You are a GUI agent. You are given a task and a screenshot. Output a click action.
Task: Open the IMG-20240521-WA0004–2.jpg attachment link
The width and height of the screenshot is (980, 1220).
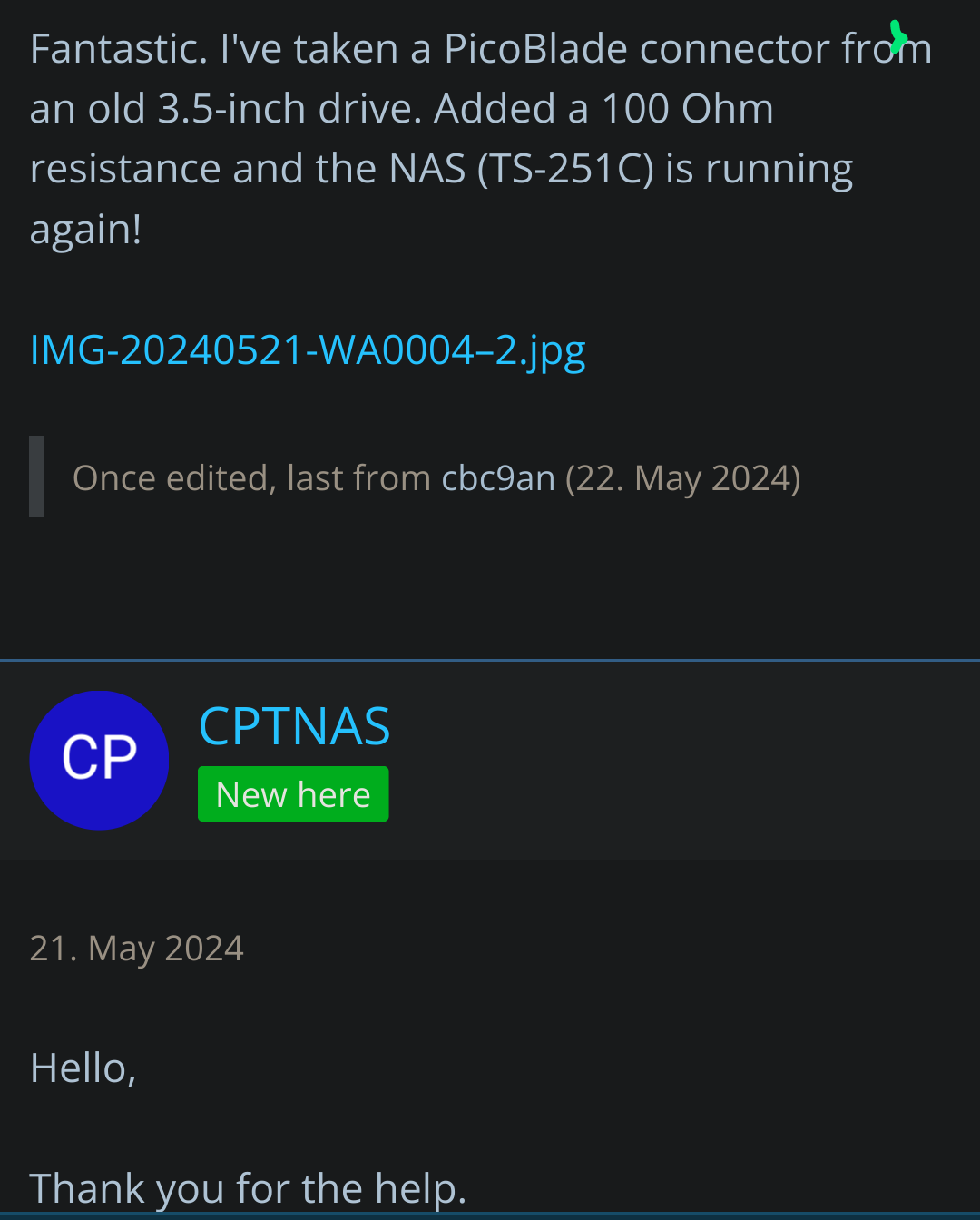point(308,350)
